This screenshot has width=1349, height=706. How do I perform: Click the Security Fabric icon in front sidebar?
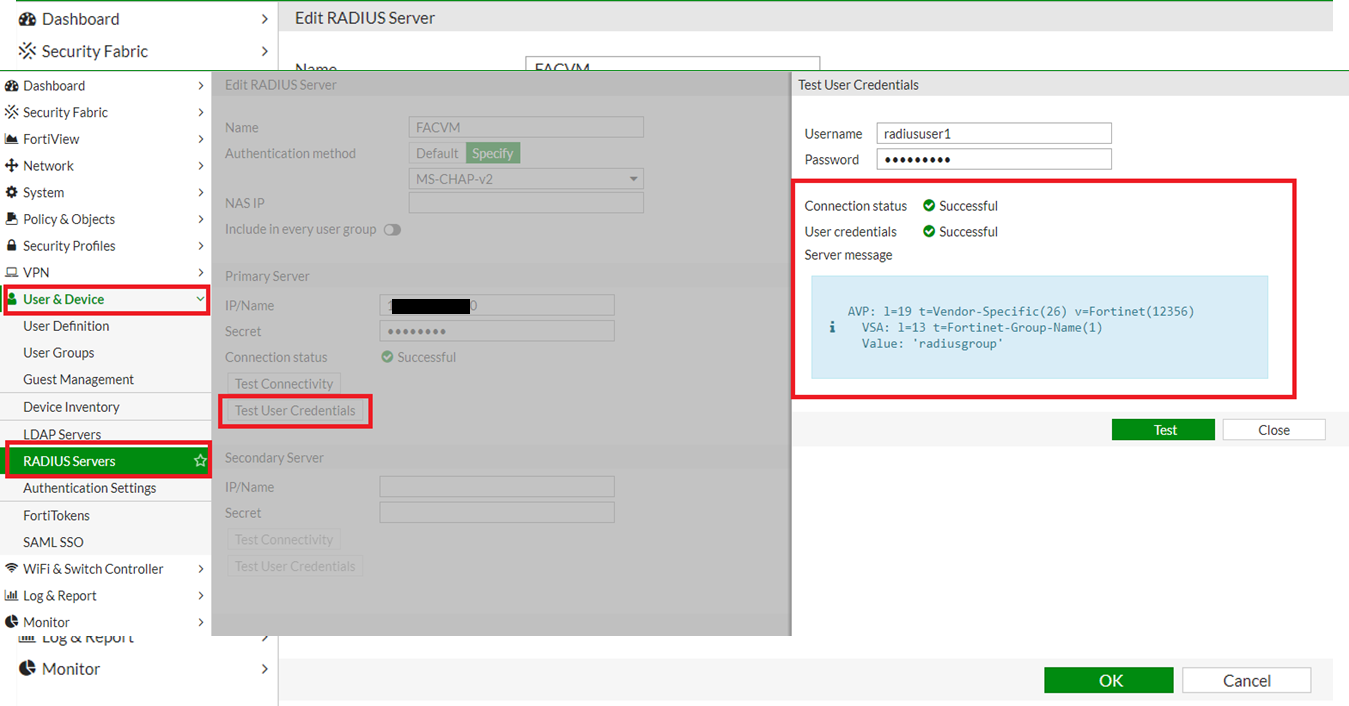pyautogui.click(x=12, y=113)
